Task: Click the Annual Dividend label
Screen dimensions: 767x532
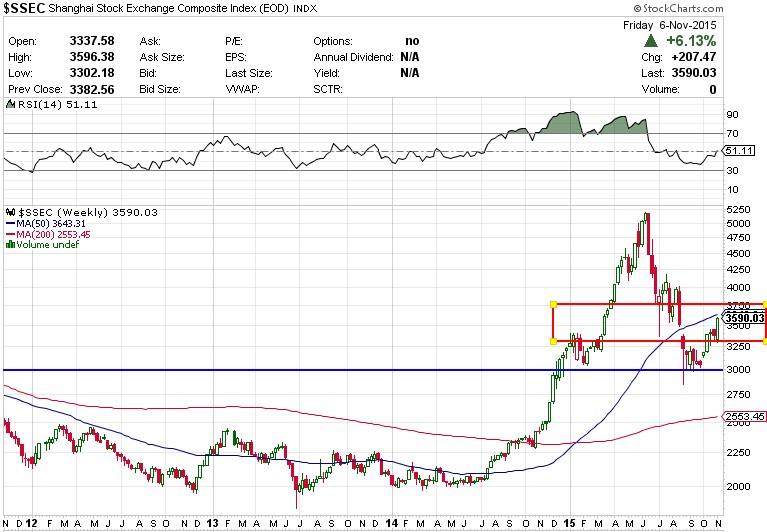Action: click(x=353, y=57)
